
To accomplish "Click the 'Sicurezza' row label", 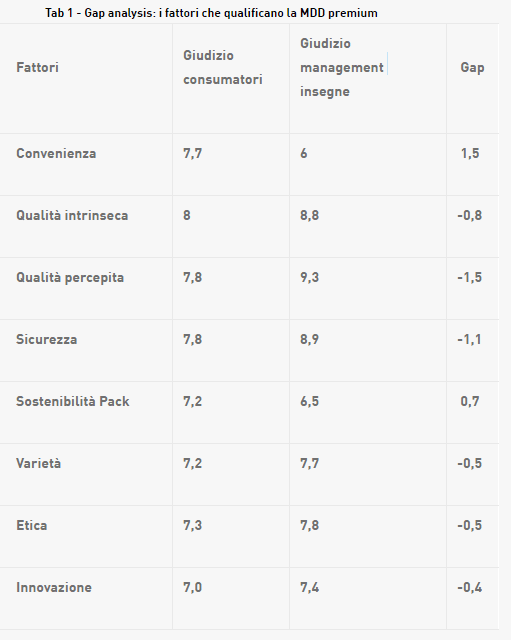I will pyautogui.click(x=47, y=340).
